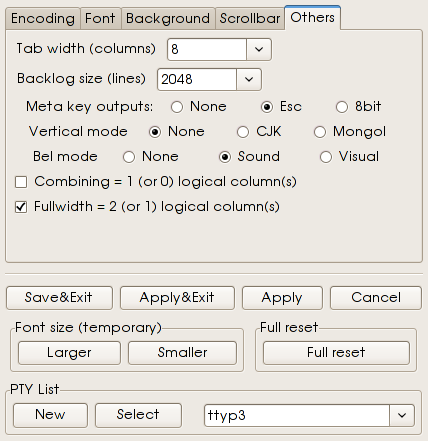Make font Larger temporarily

pyautogui.click(x=69, y=353)
